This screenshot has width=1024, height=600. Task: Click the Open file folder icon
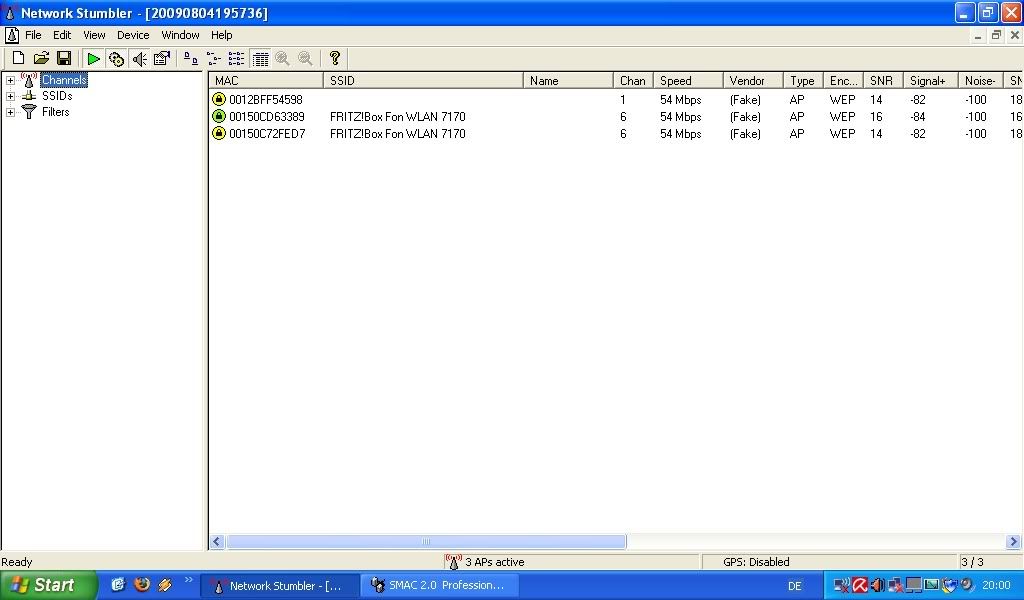pos(41,59)
